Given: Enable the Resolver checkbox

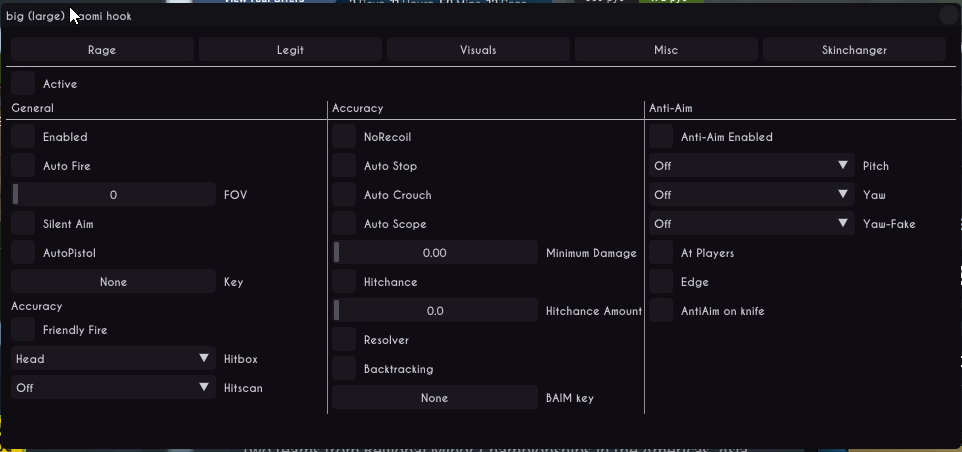Looking at the screenshot, I should (x=344, y=340).
